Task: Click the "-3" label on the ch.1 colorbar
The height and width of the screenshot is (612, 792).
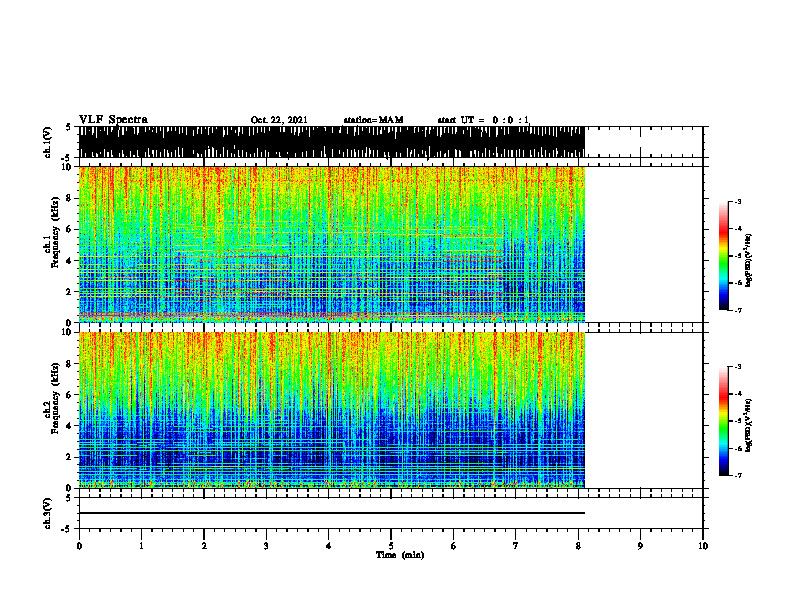Action: point(737,201)
